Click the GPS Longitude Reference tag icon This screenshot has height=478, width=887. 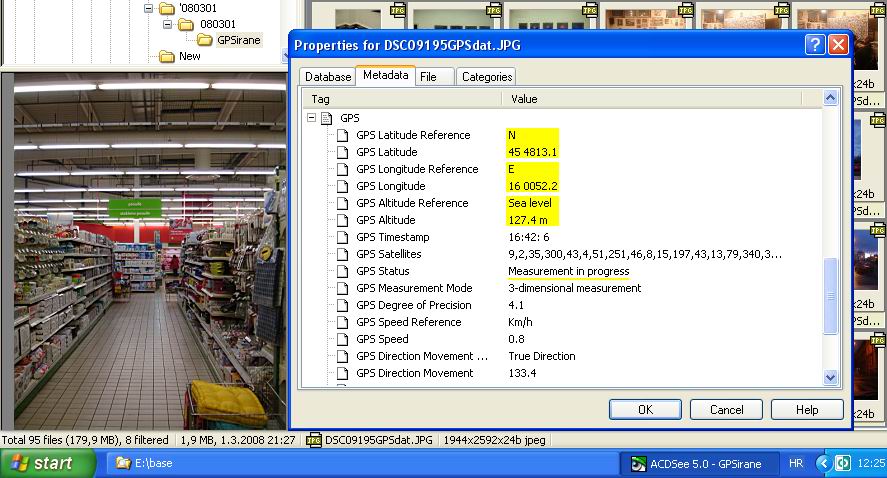point(342,169)
